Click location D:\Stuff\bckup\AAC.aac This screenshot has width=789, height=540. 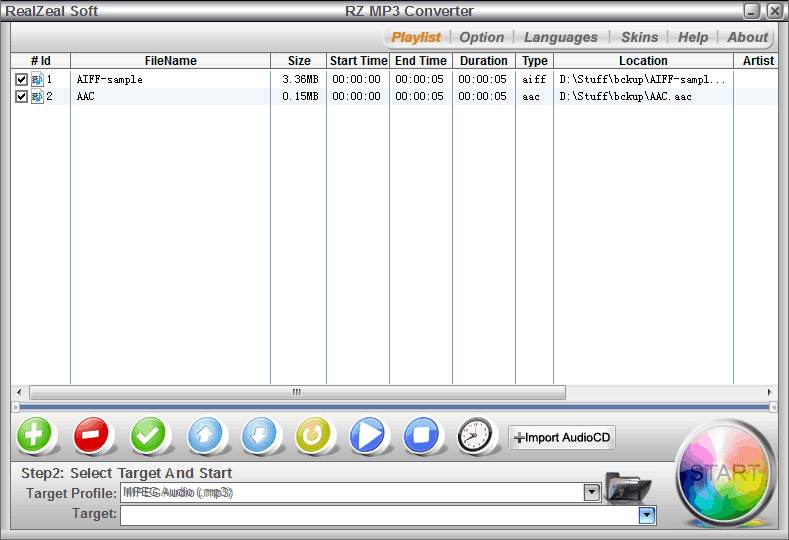[625, 96]
